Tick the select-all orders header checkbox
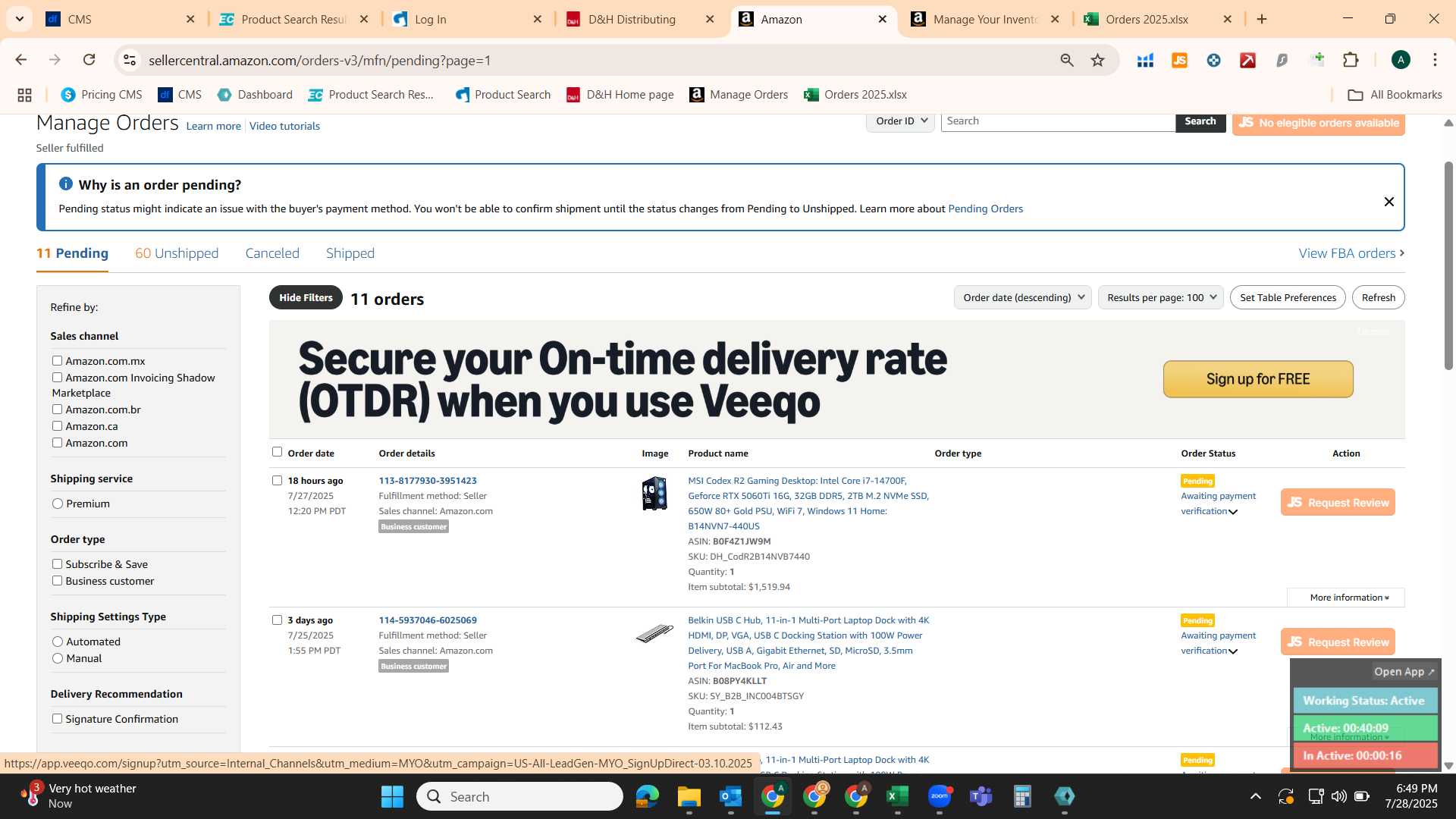 click(277, 452)
